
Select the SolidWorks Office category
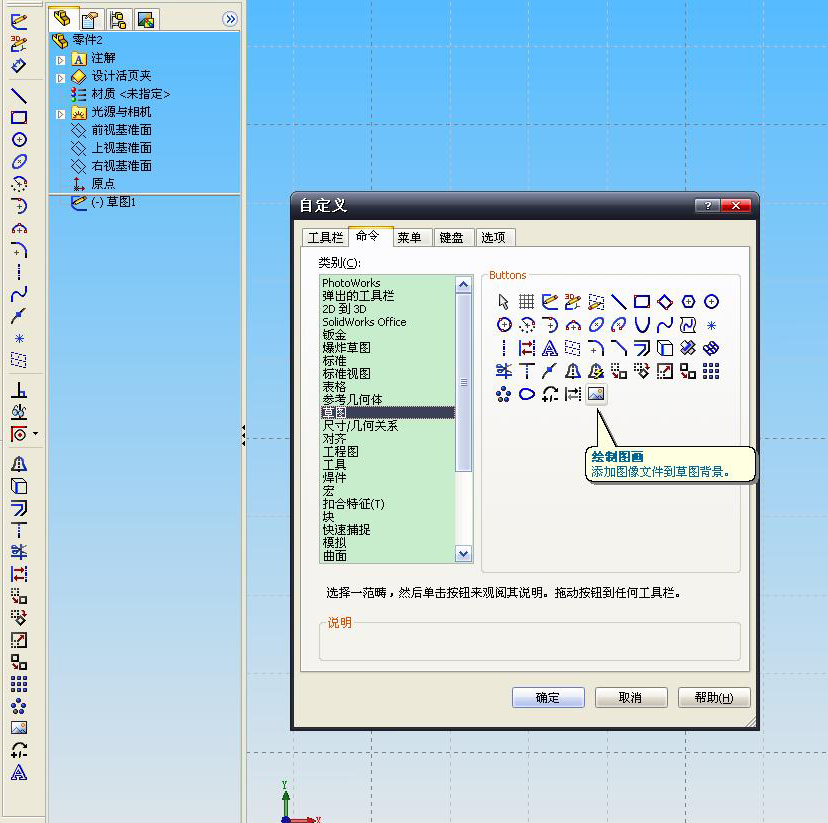[388, 322]
